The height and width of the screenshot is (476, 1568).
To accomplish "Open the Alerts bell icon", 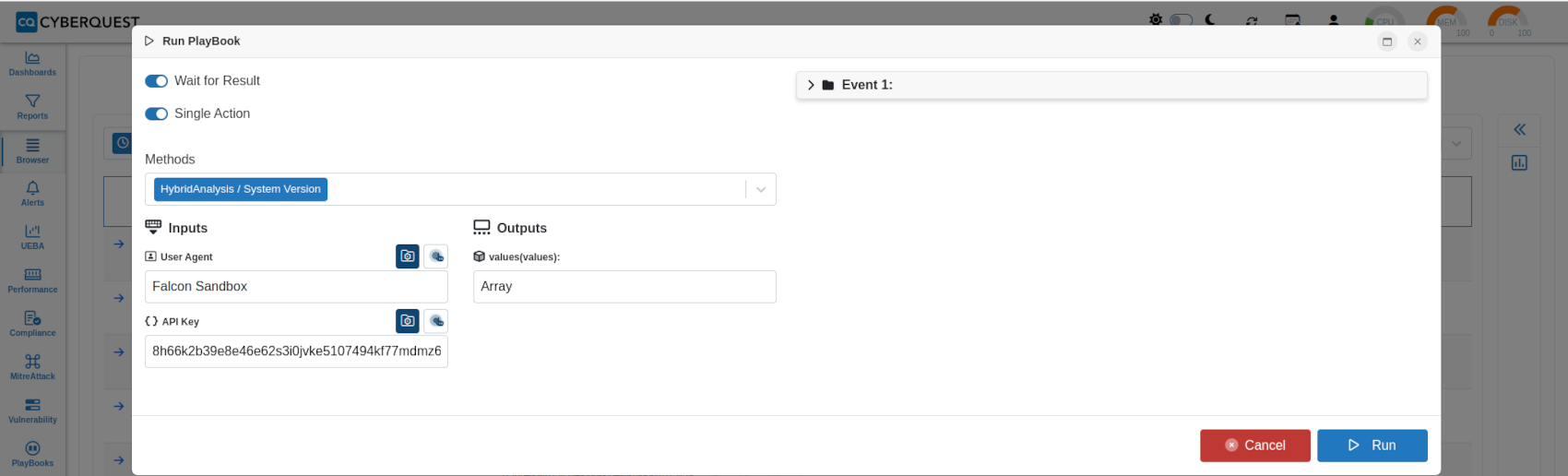I will click(32, 194).
